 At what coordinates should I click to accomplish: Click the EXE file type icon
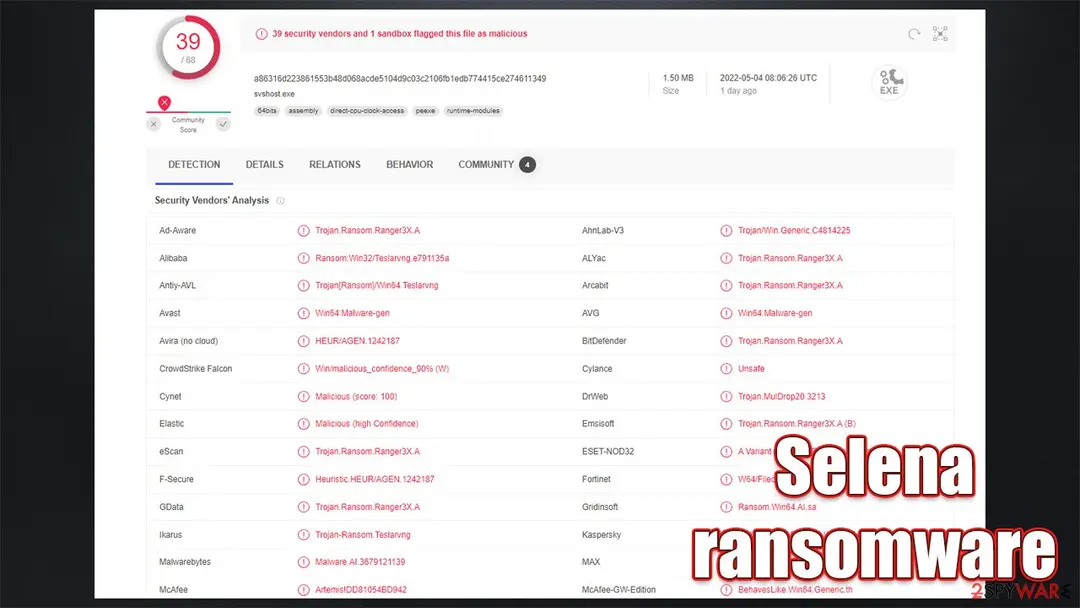889,82
